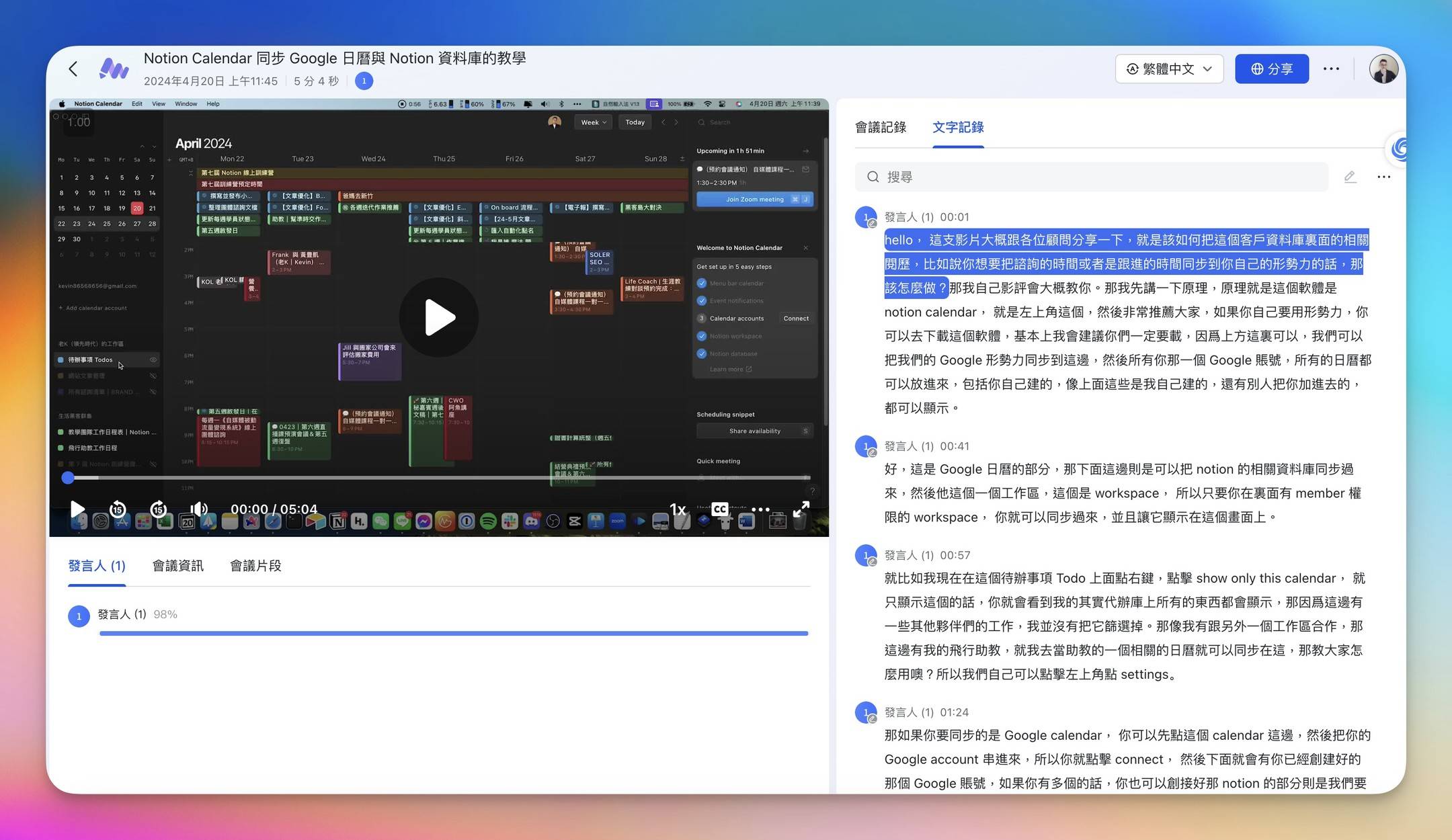The height and width of the screenshot is (840, 1452).
Task: Rewind 15 seconds in the video
Action: click(x=118, y=509)
